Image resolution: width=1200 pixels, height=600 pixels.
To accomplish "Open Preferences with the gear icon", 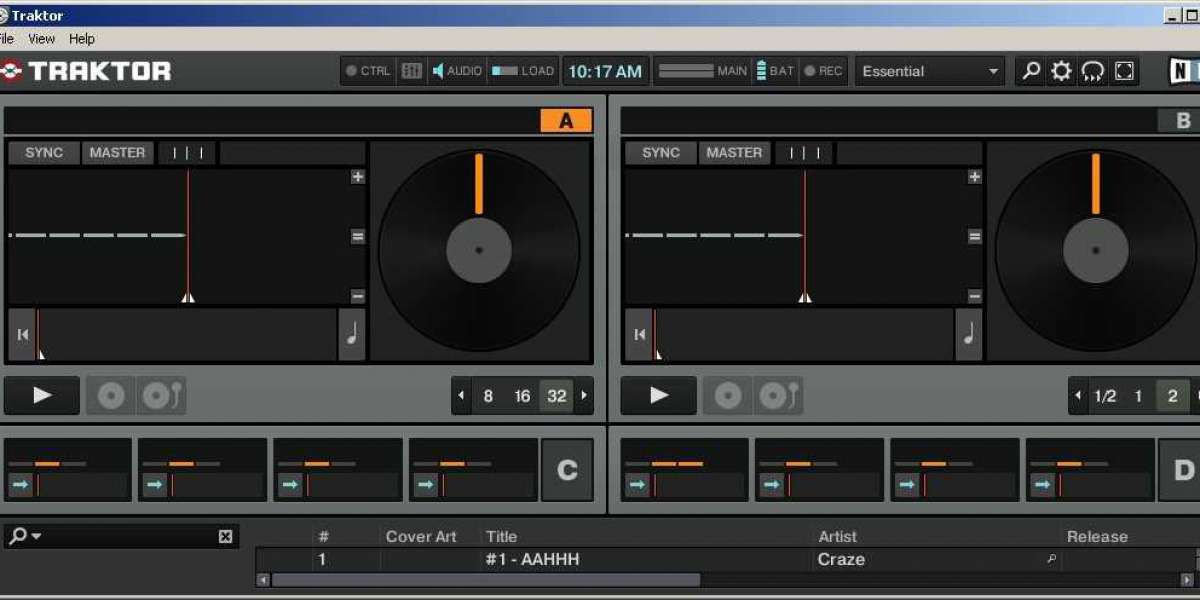I will [1061, 71].
